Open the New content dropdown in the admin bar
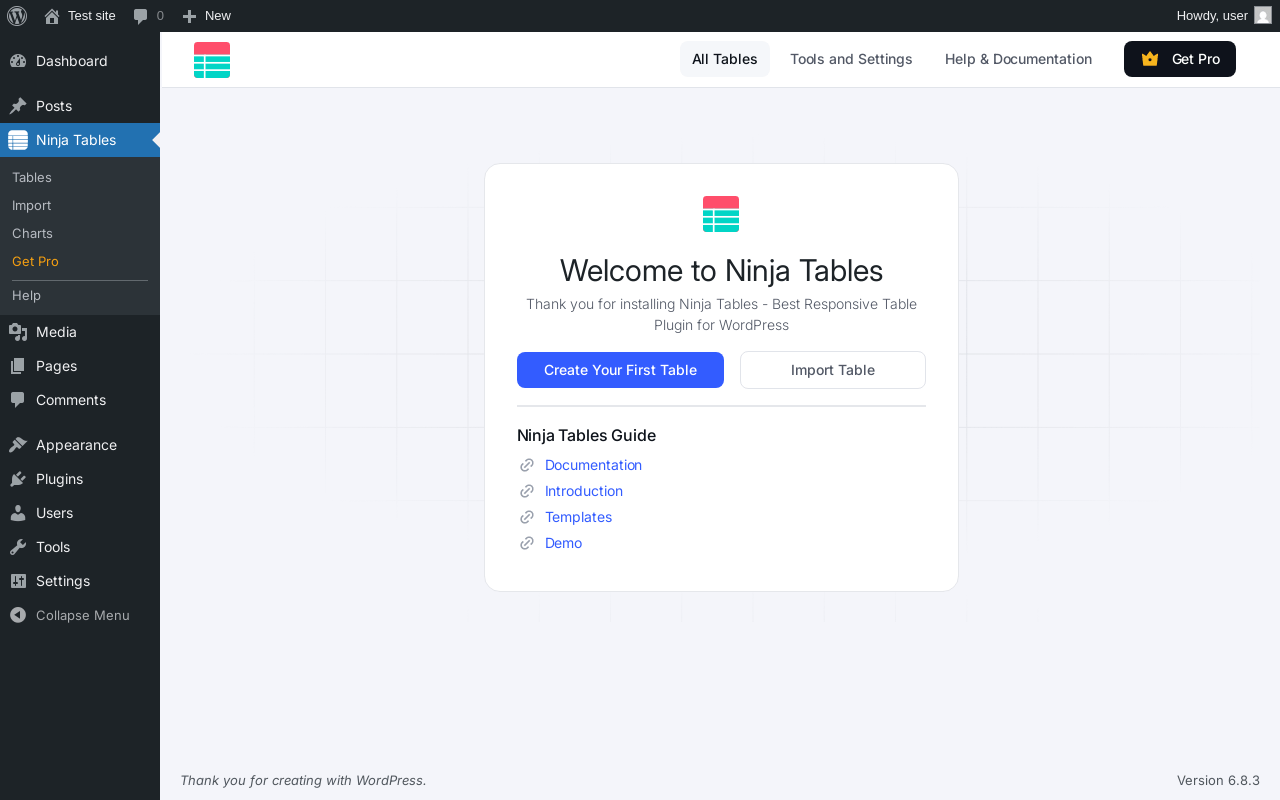Viewport: 1280px width, 800px height. pos(207,16)
